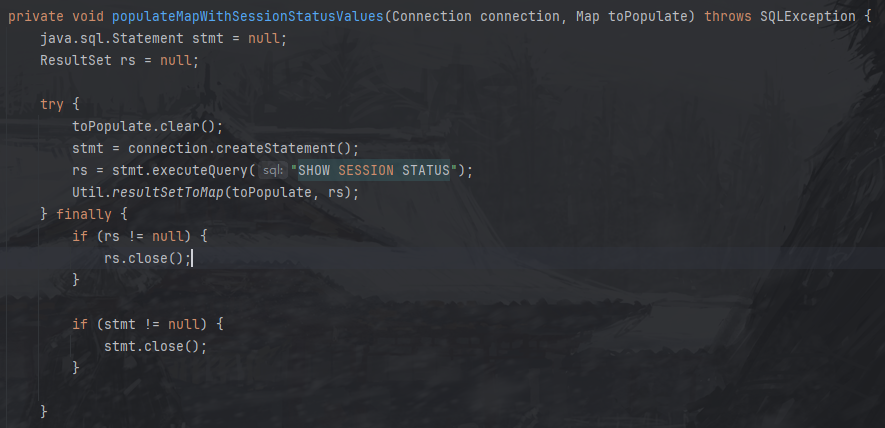The width and height of the screenshot is (885, 428).
Task: Click the finally keyword
Action: [84, 215]
